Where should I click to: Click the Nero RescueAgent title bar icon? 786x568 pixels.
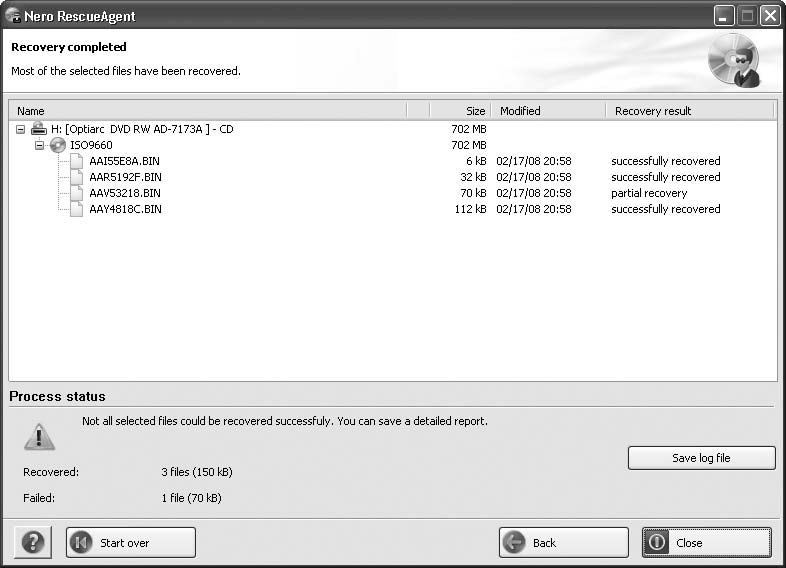[14, 16]
